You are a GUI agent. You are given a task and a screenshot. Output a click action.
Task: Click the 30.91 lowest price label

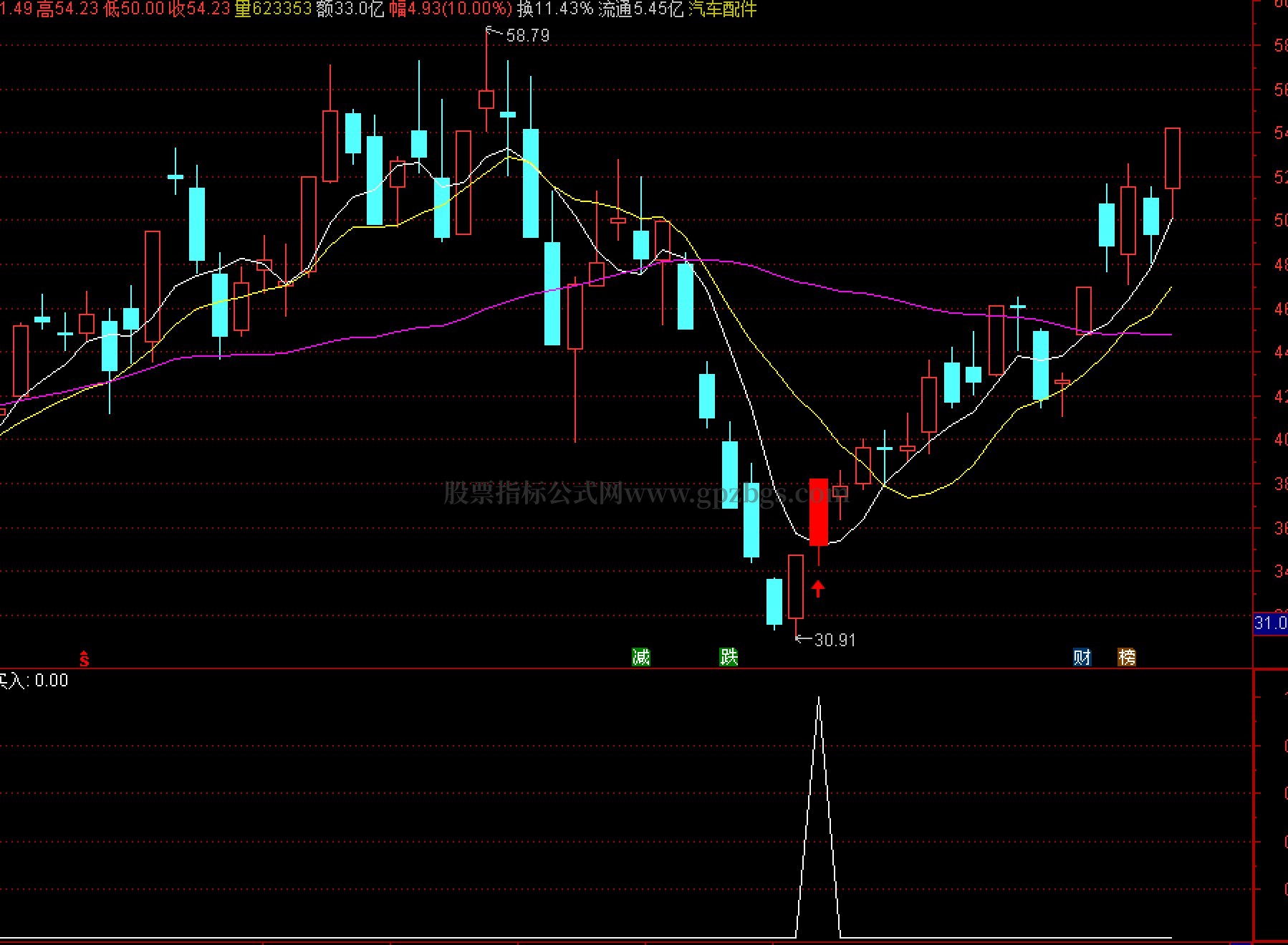tap(835, 640)
